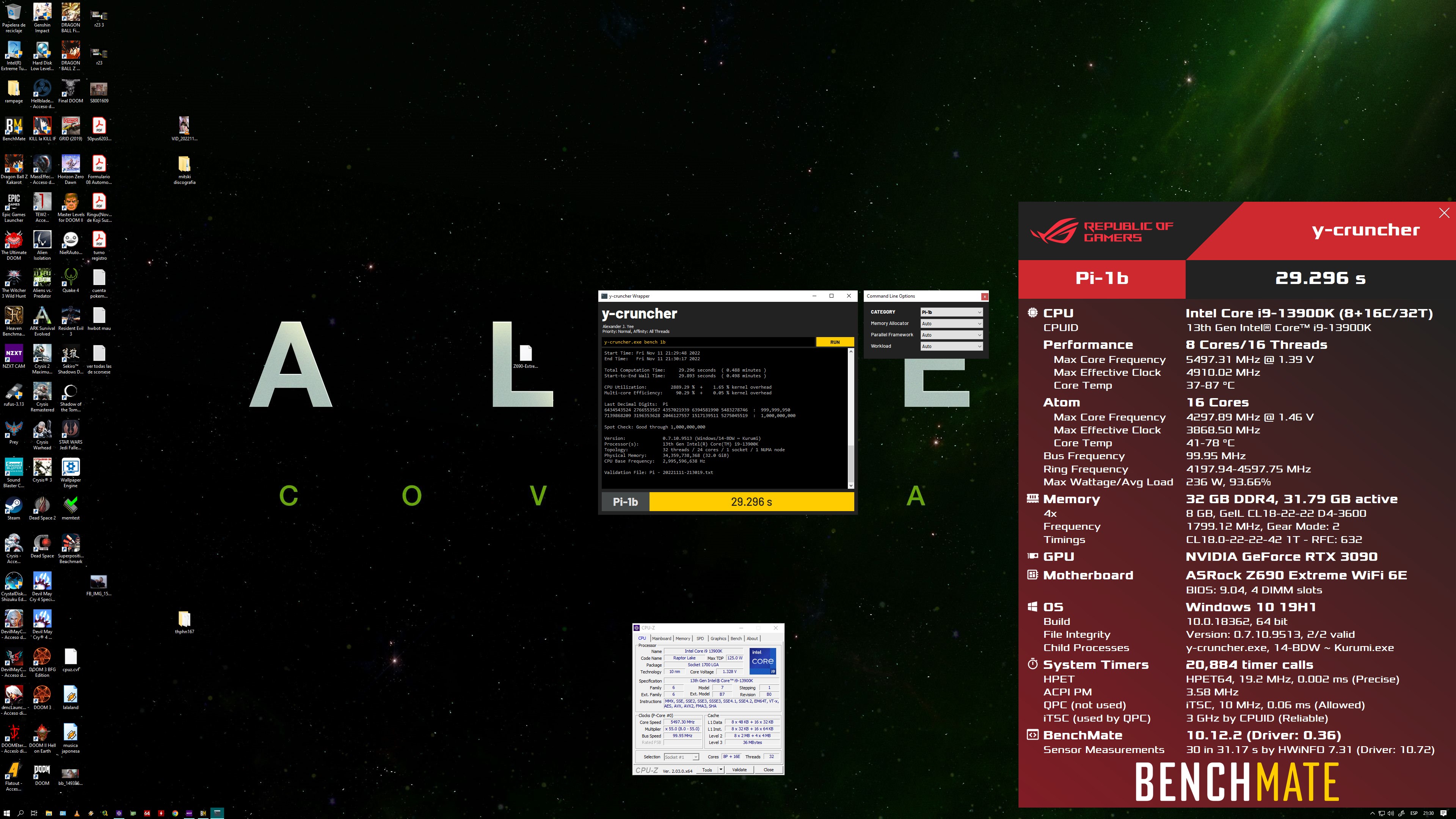Click the BenchMate taskbar icon
Viewport: 1456px width, 819px height.
tap(203, 813)
